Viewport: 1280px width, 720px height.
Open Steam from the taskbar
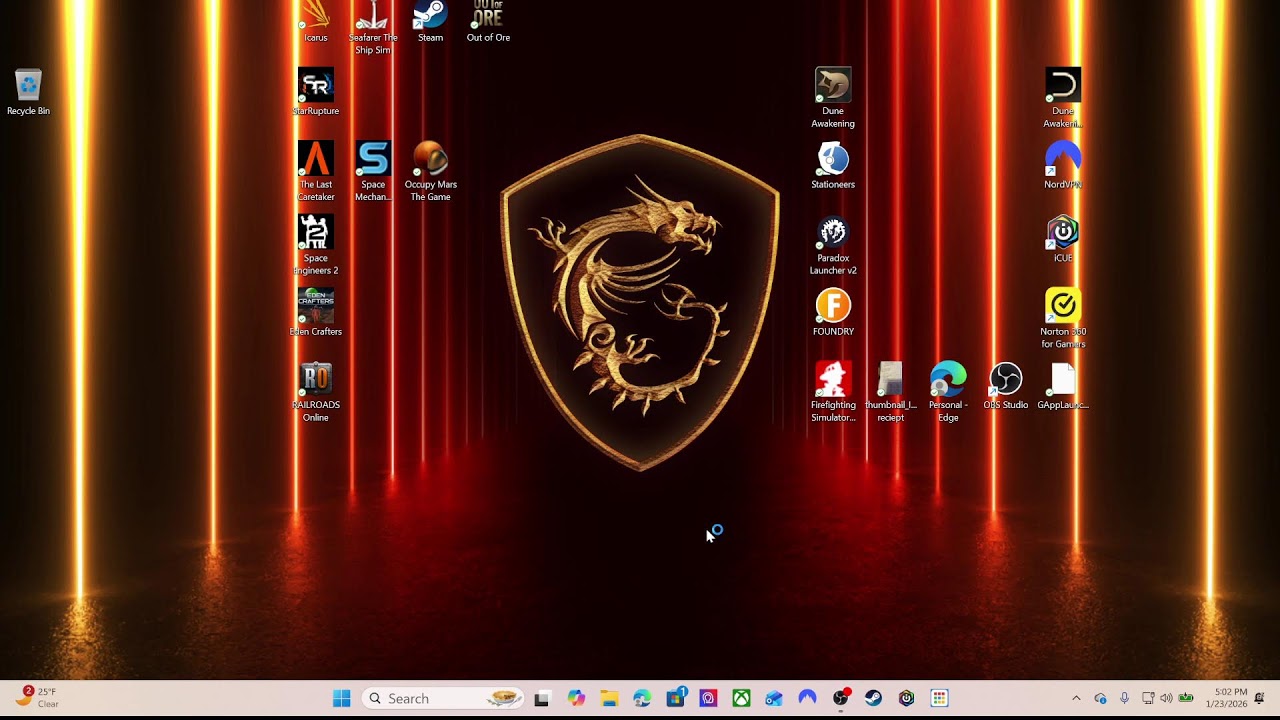874,698
